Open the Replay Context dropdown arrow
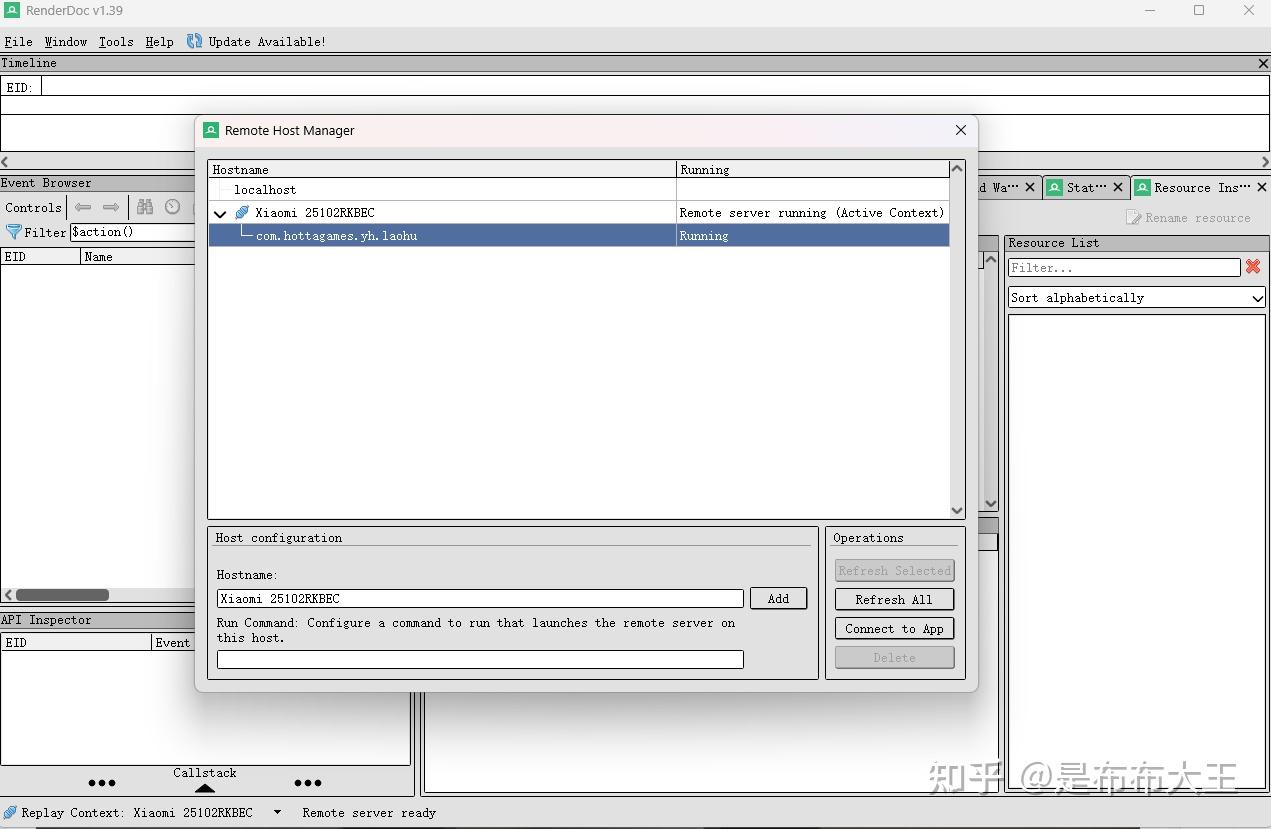This screenshot has height=829, width=1271. coord(277,812)
